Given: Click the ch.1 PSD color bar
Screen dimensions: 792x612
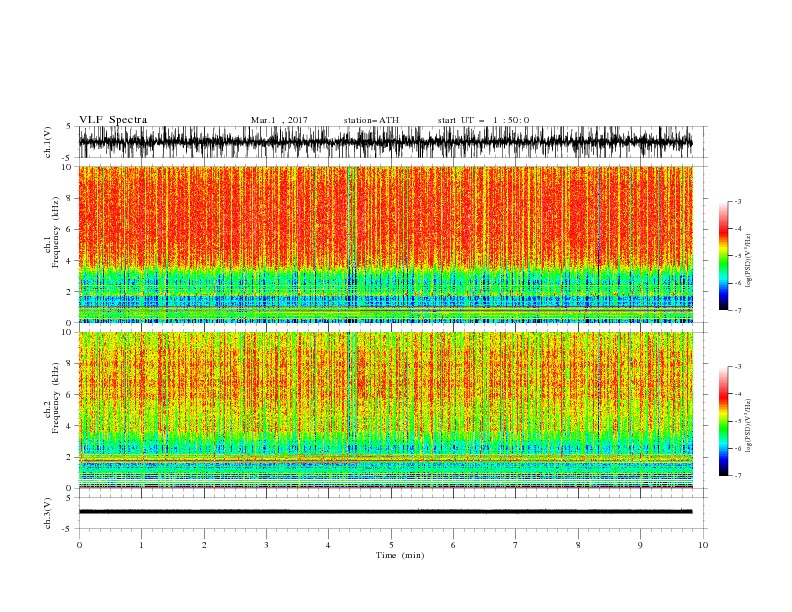Looking at the screenshot, I should tap(723, 256).
